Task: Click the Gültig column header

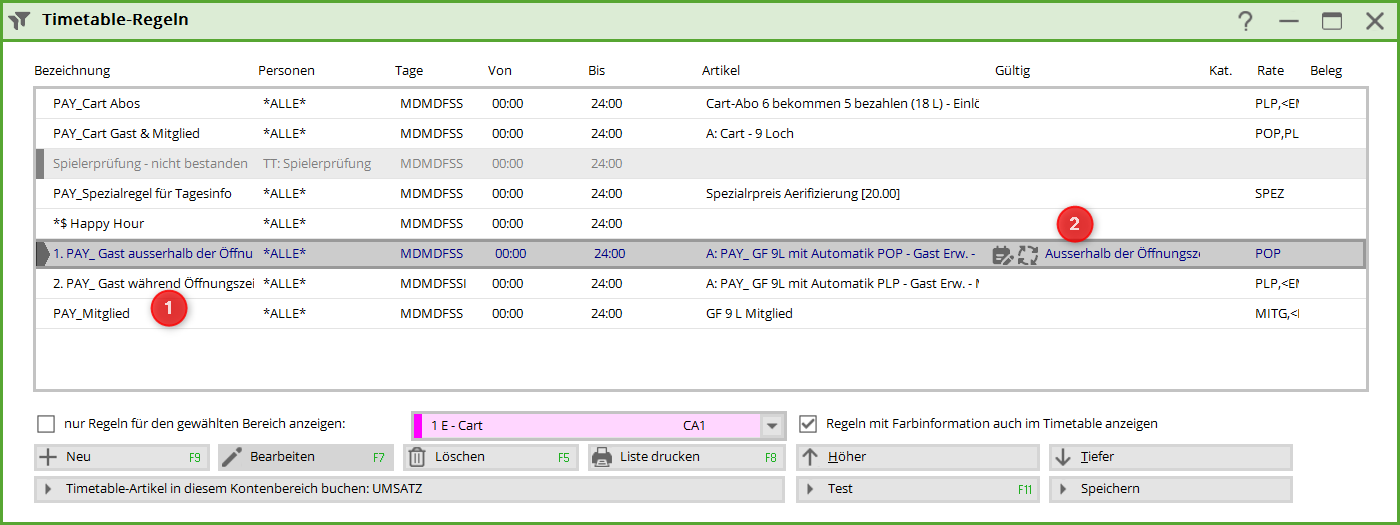Action: pyautogui.click(x=1012, y=71)
